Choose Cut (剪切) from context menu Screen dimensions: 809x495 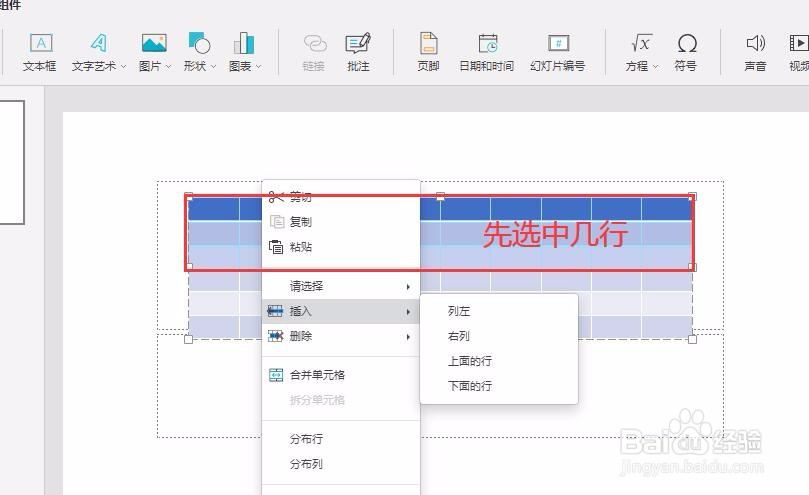[341, 197]
